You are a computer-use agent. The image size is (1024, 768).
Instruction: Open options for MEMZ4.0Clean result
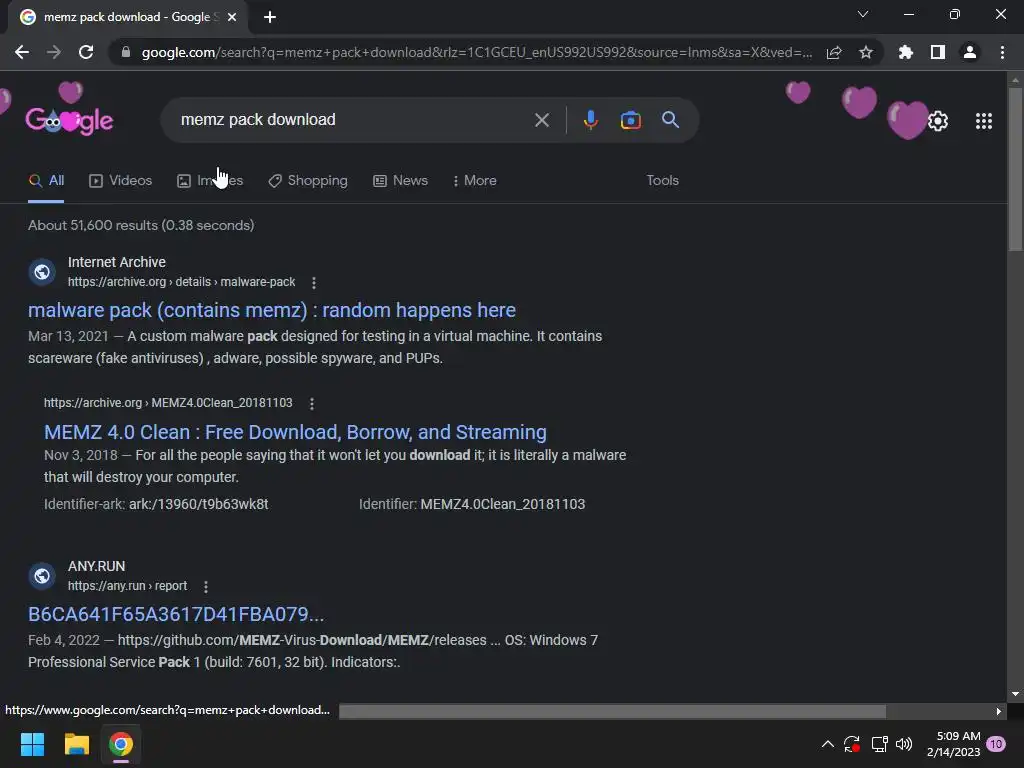312,404
